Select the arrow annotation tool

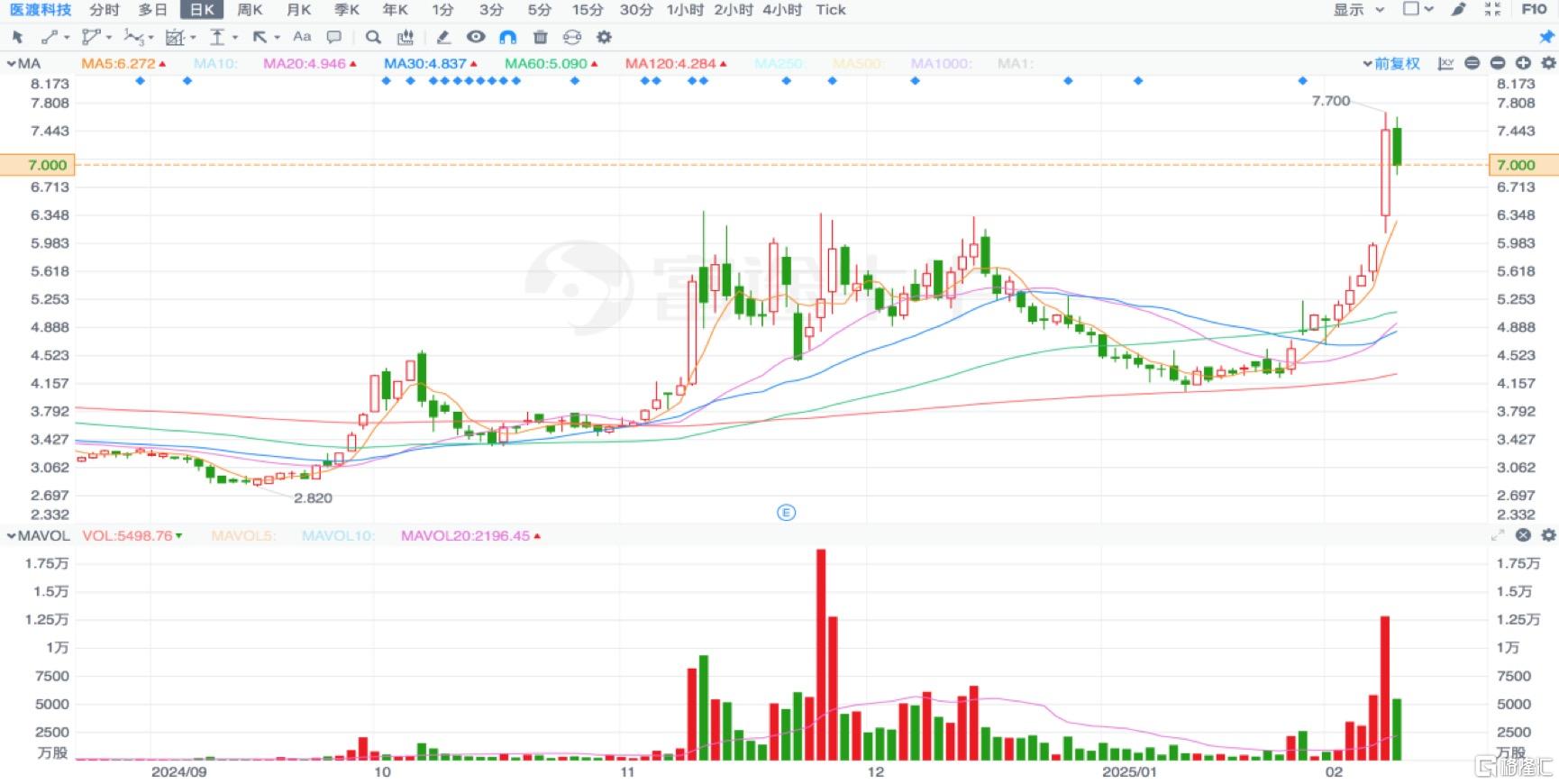[x=260, y=37]
